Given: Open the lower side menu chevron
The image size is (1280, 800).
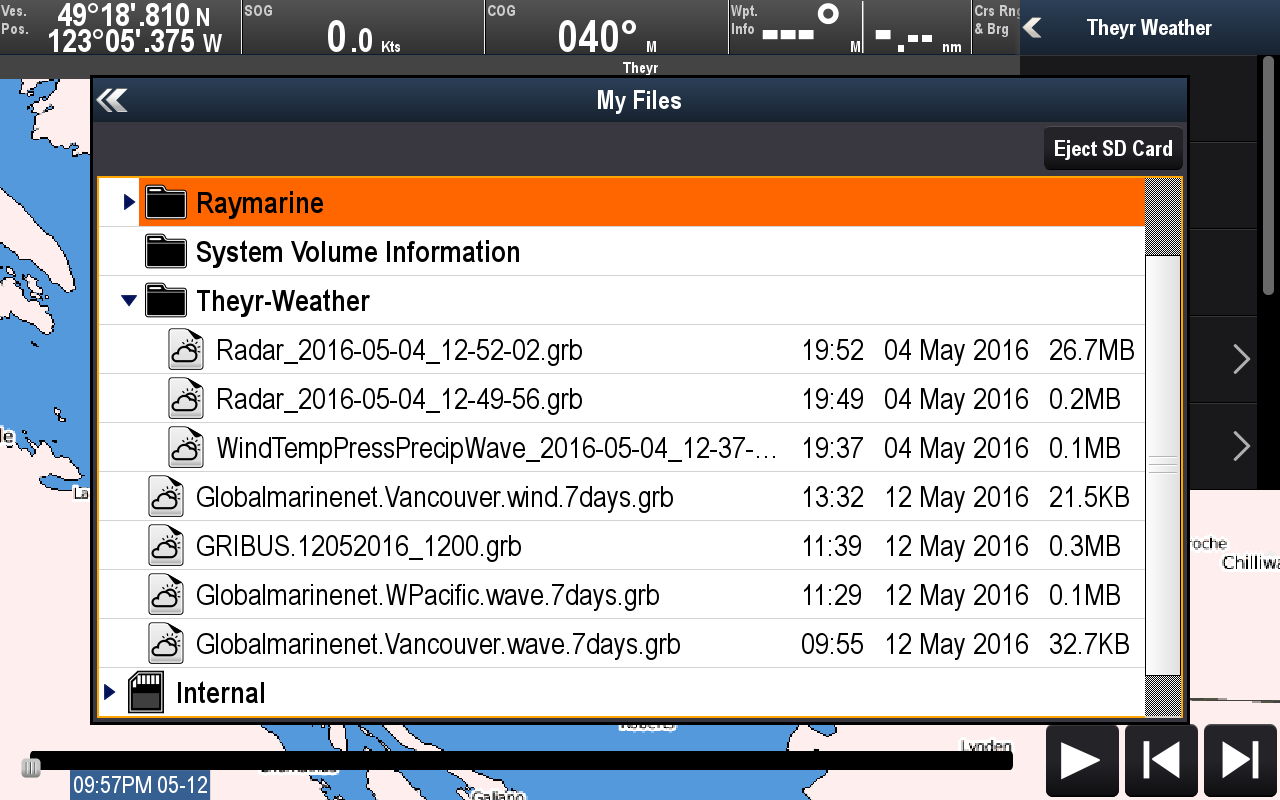Looking at the screenshot, I should point(1241,446).
